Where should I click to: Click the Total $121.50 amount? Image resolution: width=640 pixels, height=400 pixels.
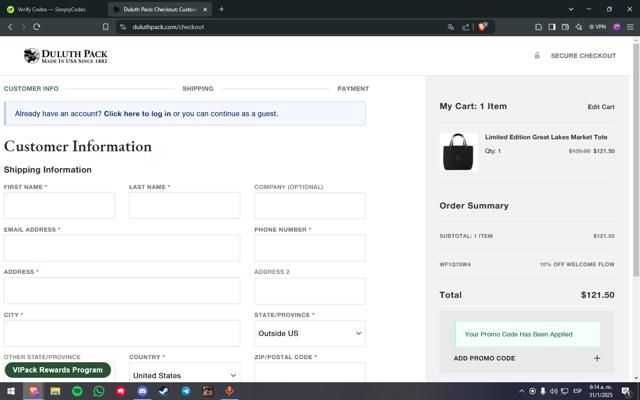click(x=598, y=295)
